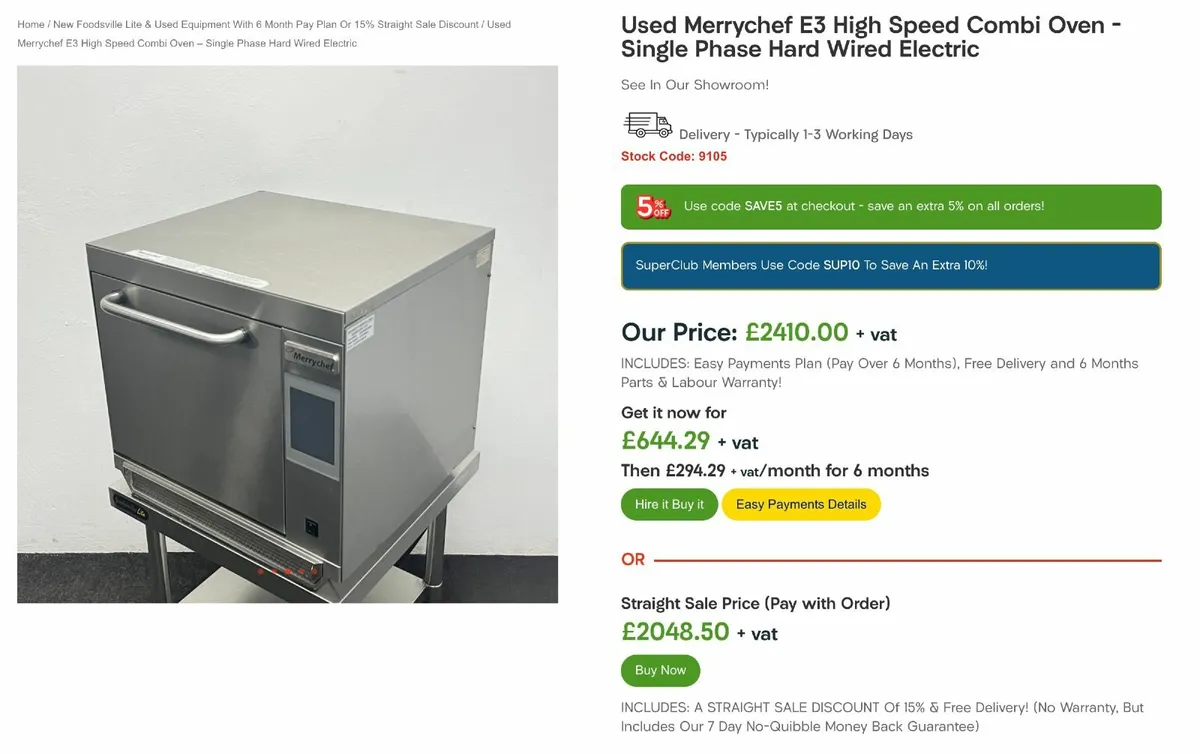Image resolution: width=1200 pixels, height=754 pixels.
Task: Click the SuperClub Members SUP10 banner
Action: click(x=891, y=265)
